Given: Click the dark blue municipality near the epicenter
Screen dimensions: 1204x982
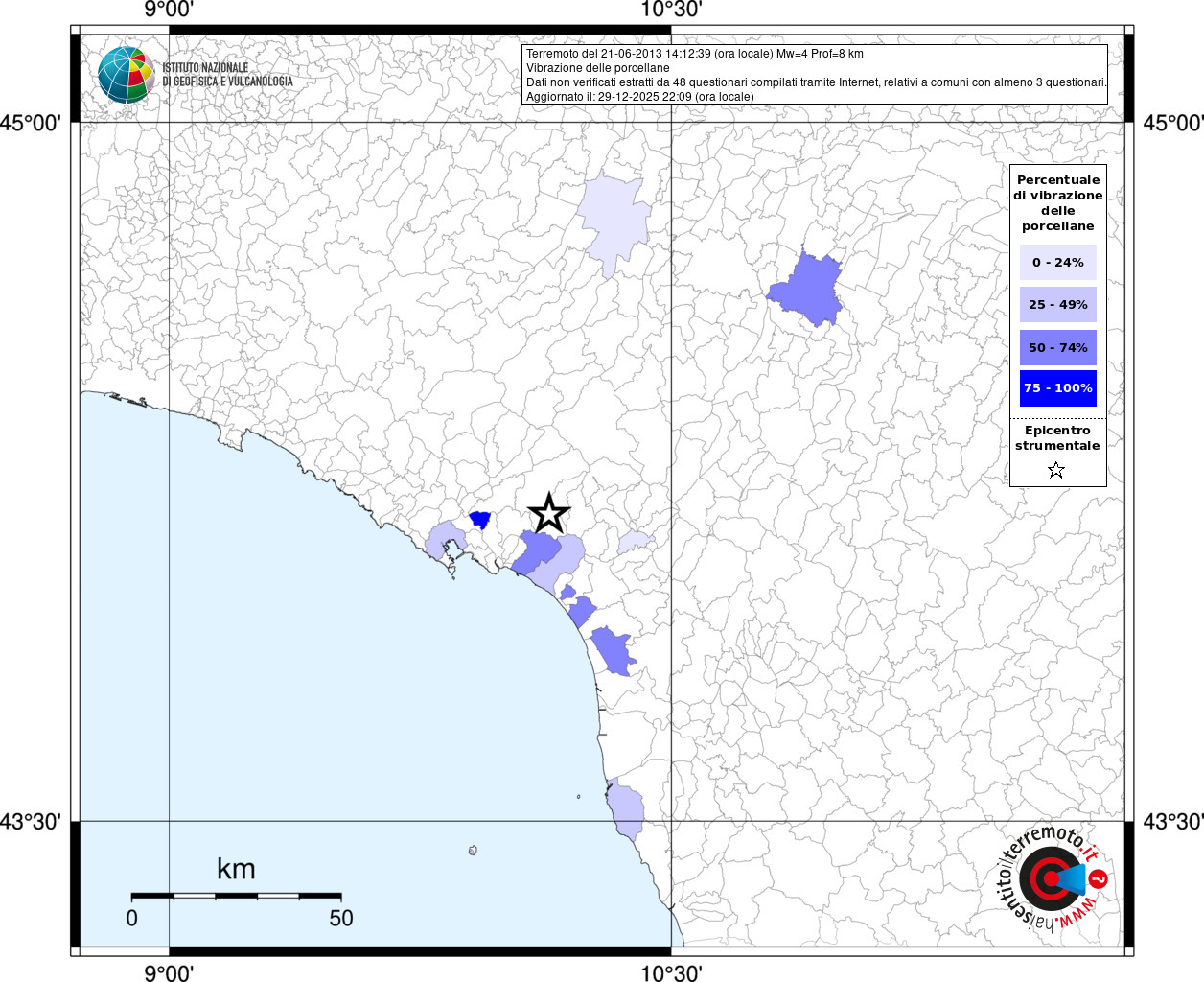Looking at the screenshot, I should pyautogui.click(x=480, y=520).
